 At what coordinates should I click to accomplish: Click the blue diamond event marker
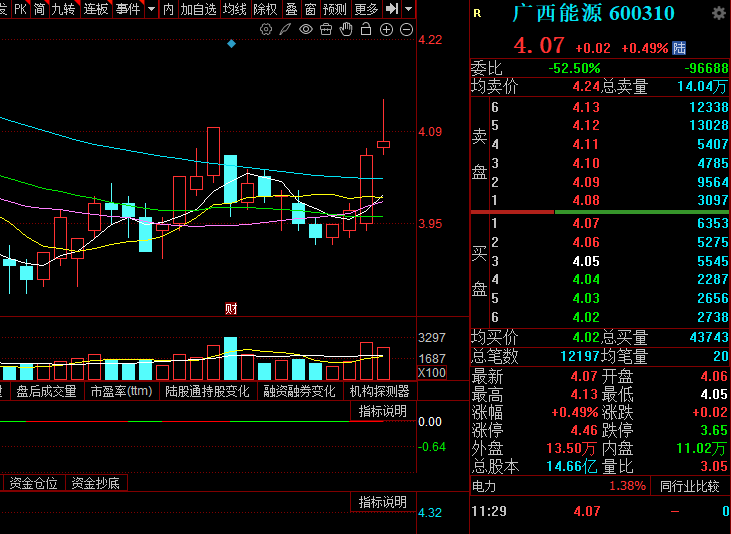(x=231, y=44)
